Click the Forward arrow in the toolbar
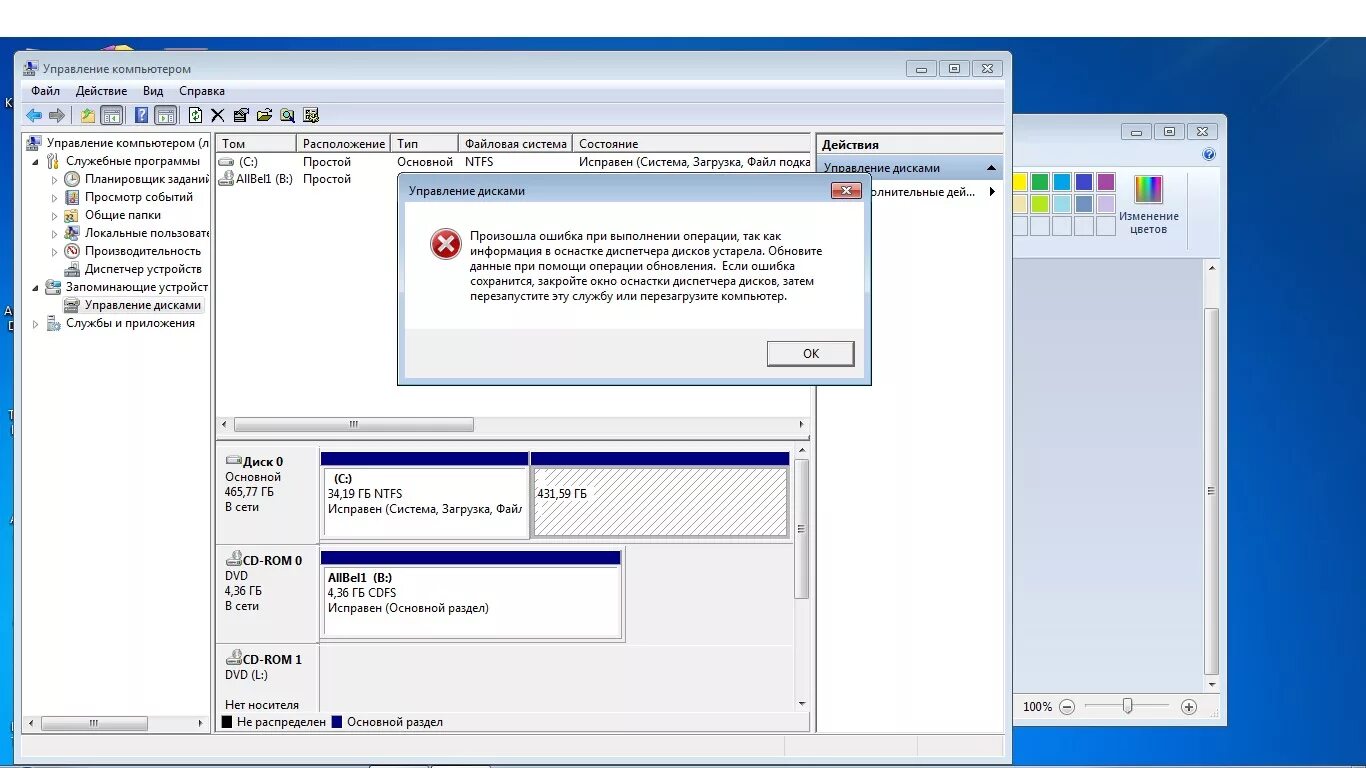The image size is (1366, 768). (57, 116)
